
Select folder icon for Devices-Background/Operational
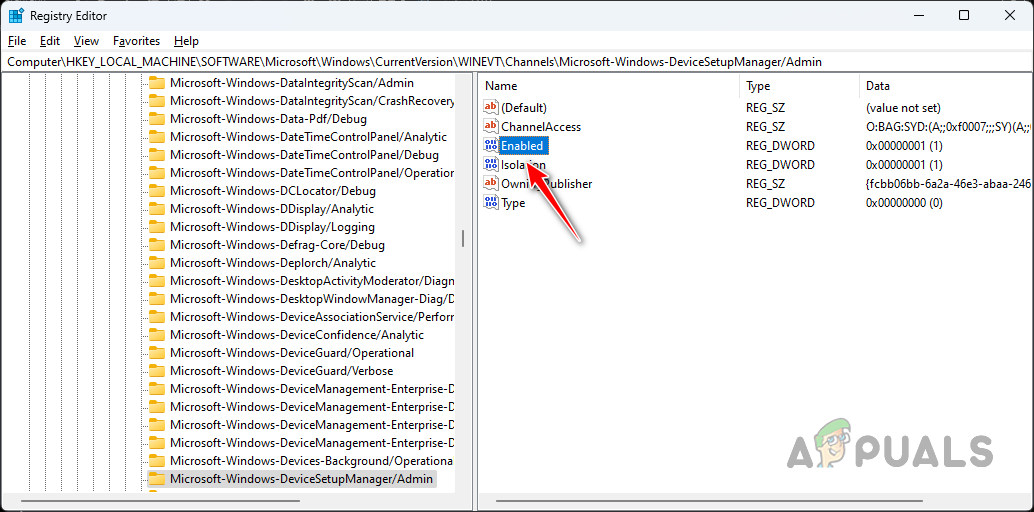[x=156, y=461]
